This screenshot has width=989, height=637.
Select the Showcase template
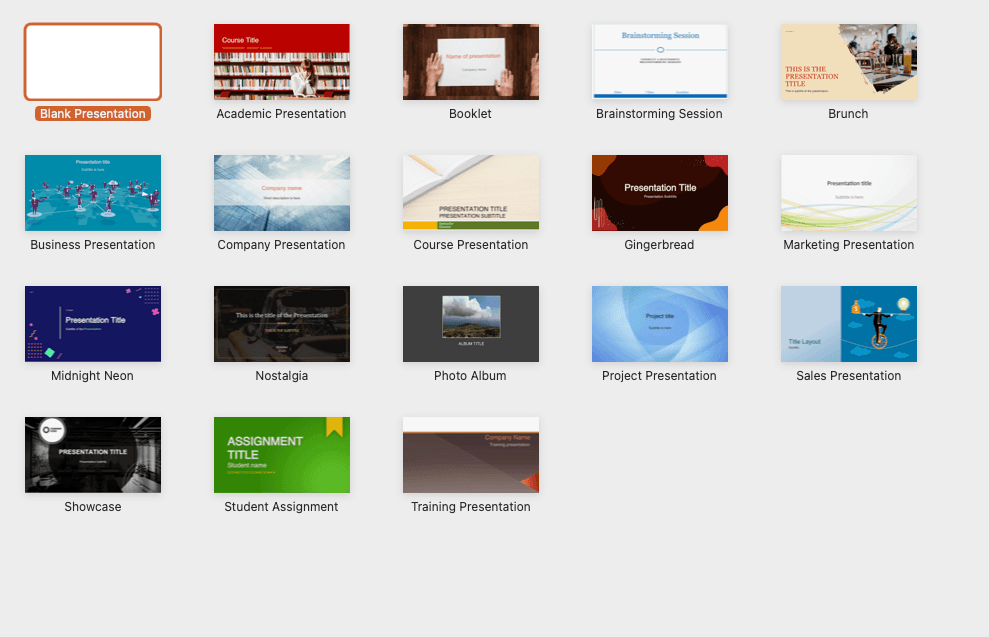pyautogui.click(x=92, y=455)
